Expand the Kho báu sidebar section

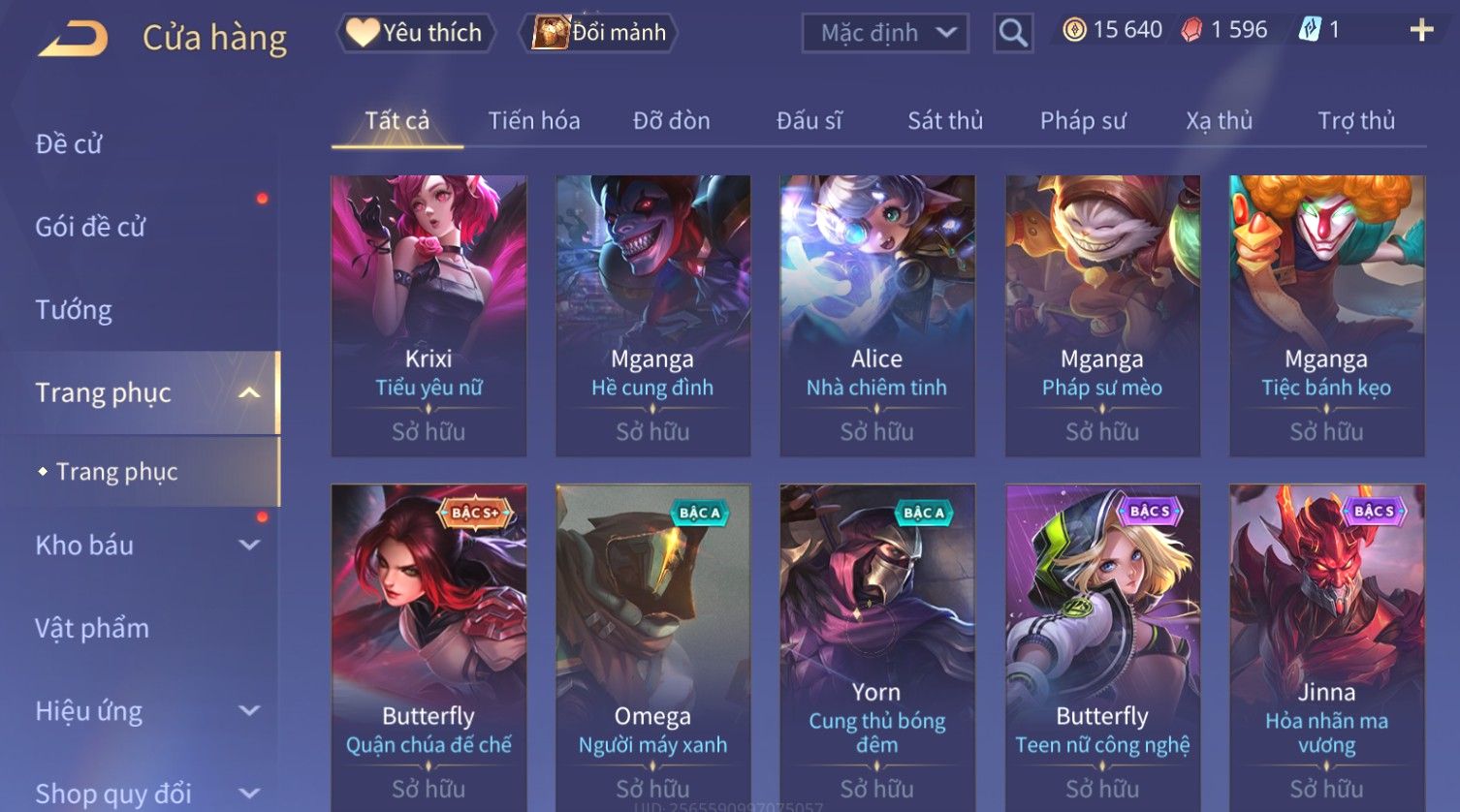pyautogui.click(x=249, y=545)
